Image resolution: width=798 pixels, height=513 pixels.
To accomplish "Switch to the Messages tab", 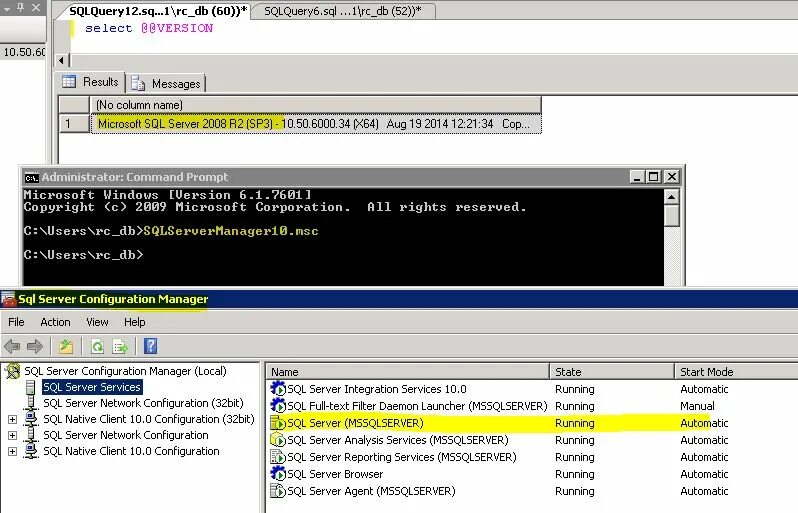I will [x=166, y=83].
